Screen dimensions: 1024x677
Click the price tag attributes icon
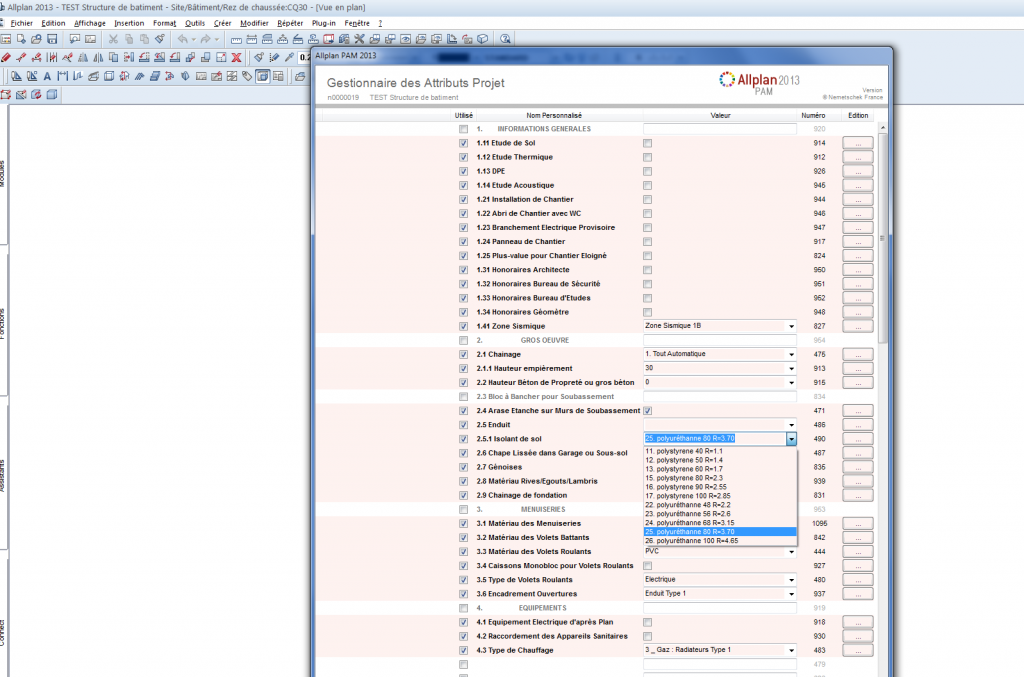click(x=247, y=76)
